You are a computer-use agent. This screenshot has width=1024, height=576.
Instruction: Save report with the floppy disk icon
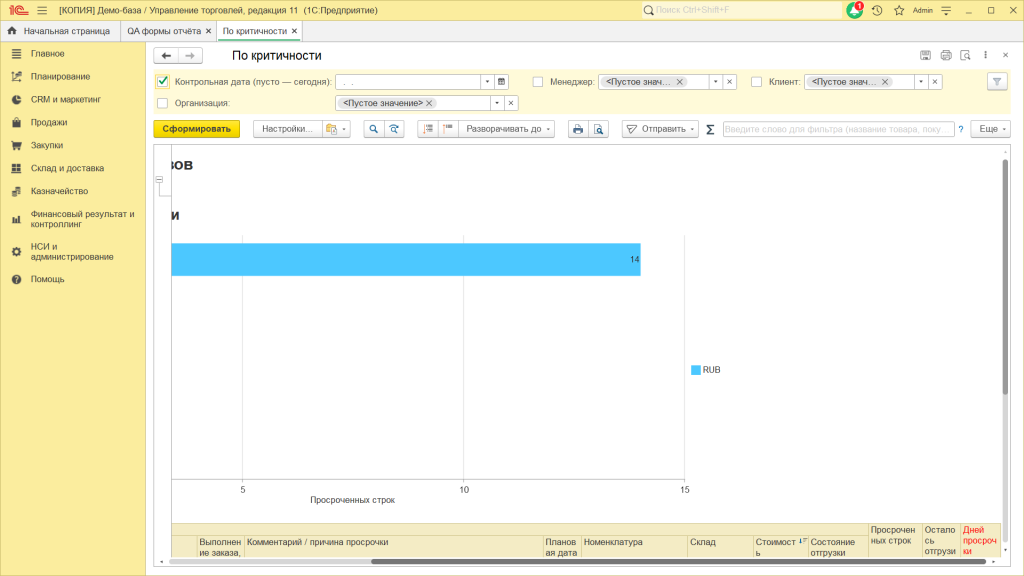click(x=925, y=56)
